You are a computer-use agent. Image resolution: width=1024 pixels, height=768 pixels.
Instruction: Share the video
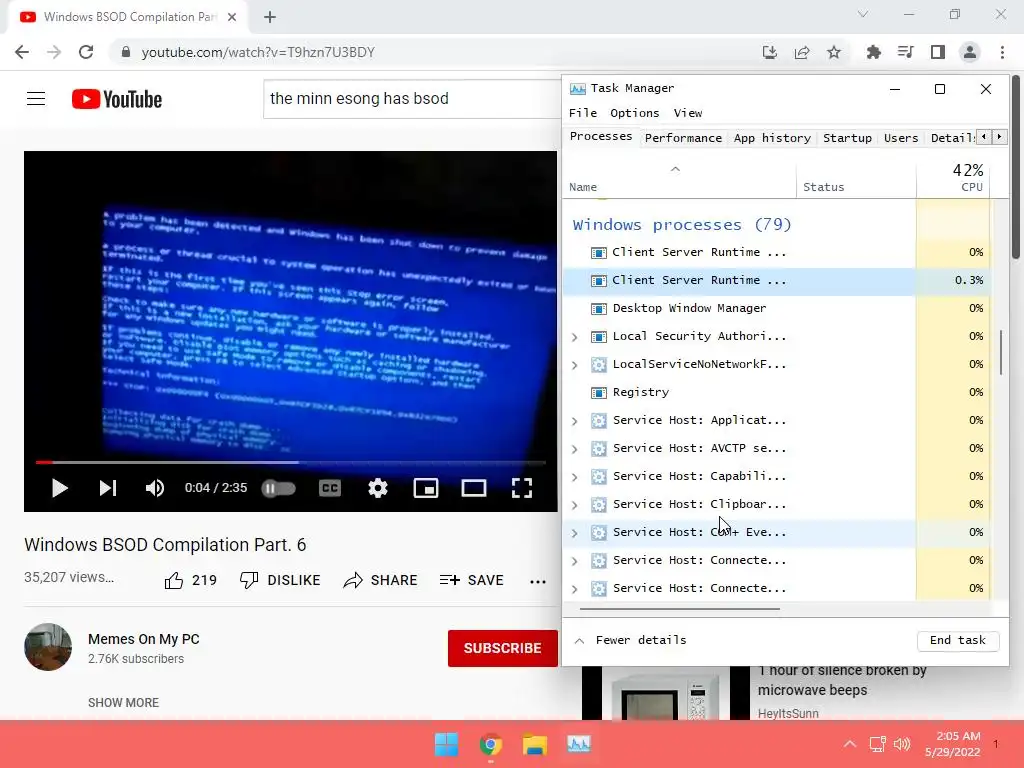[x=380, y=580]
